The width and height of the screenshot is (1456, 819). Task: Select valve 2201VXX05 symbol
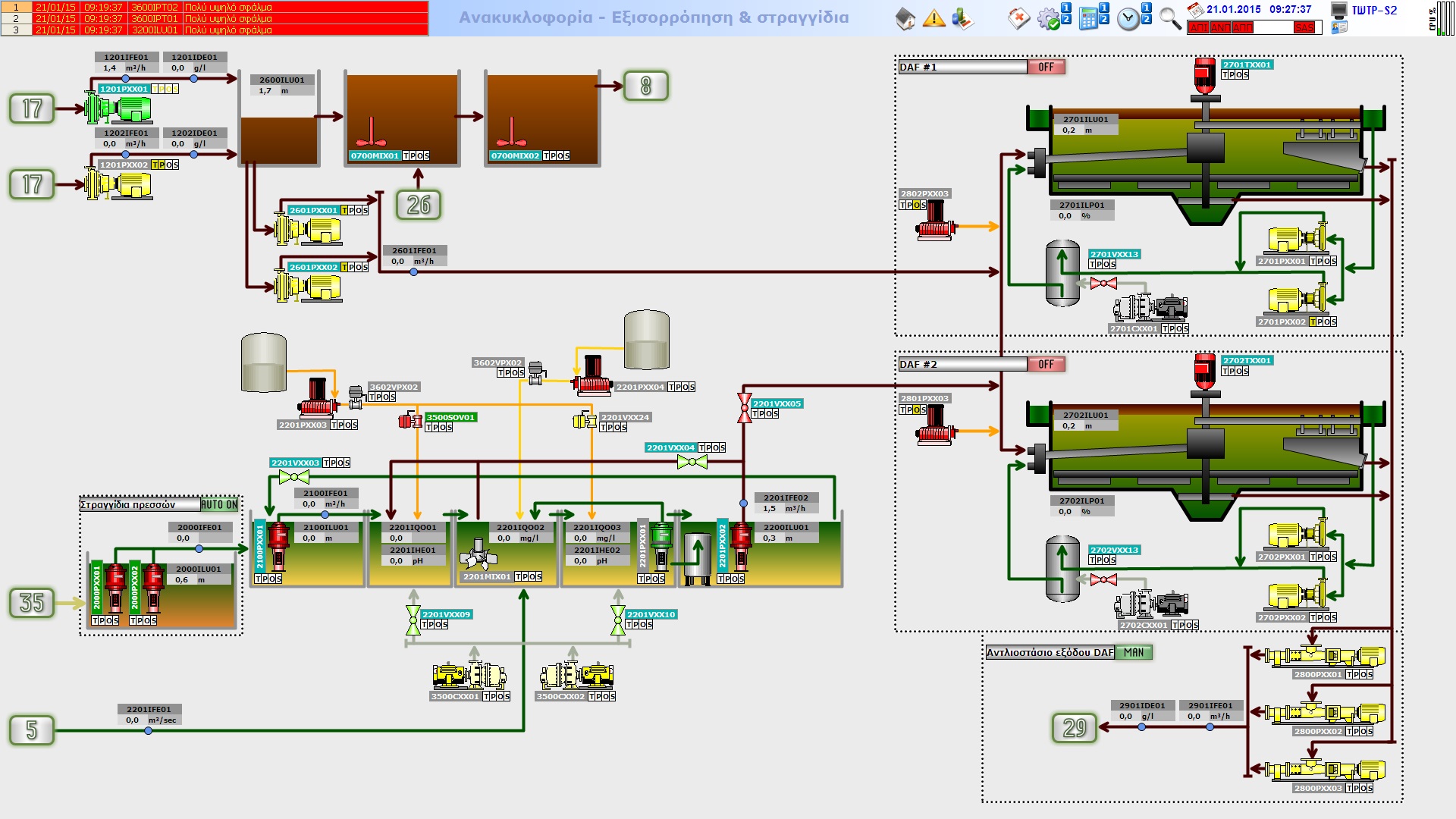coord(744,408)
